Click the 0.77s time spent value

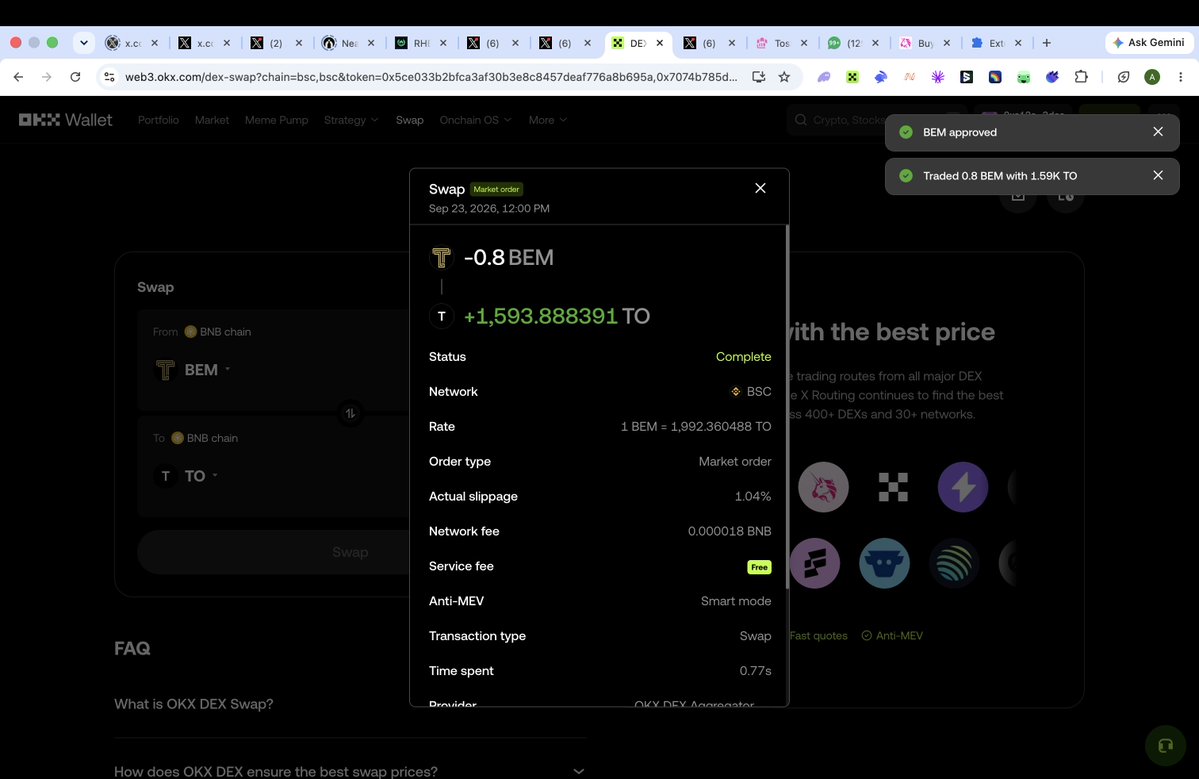click(x=755, y=670)
